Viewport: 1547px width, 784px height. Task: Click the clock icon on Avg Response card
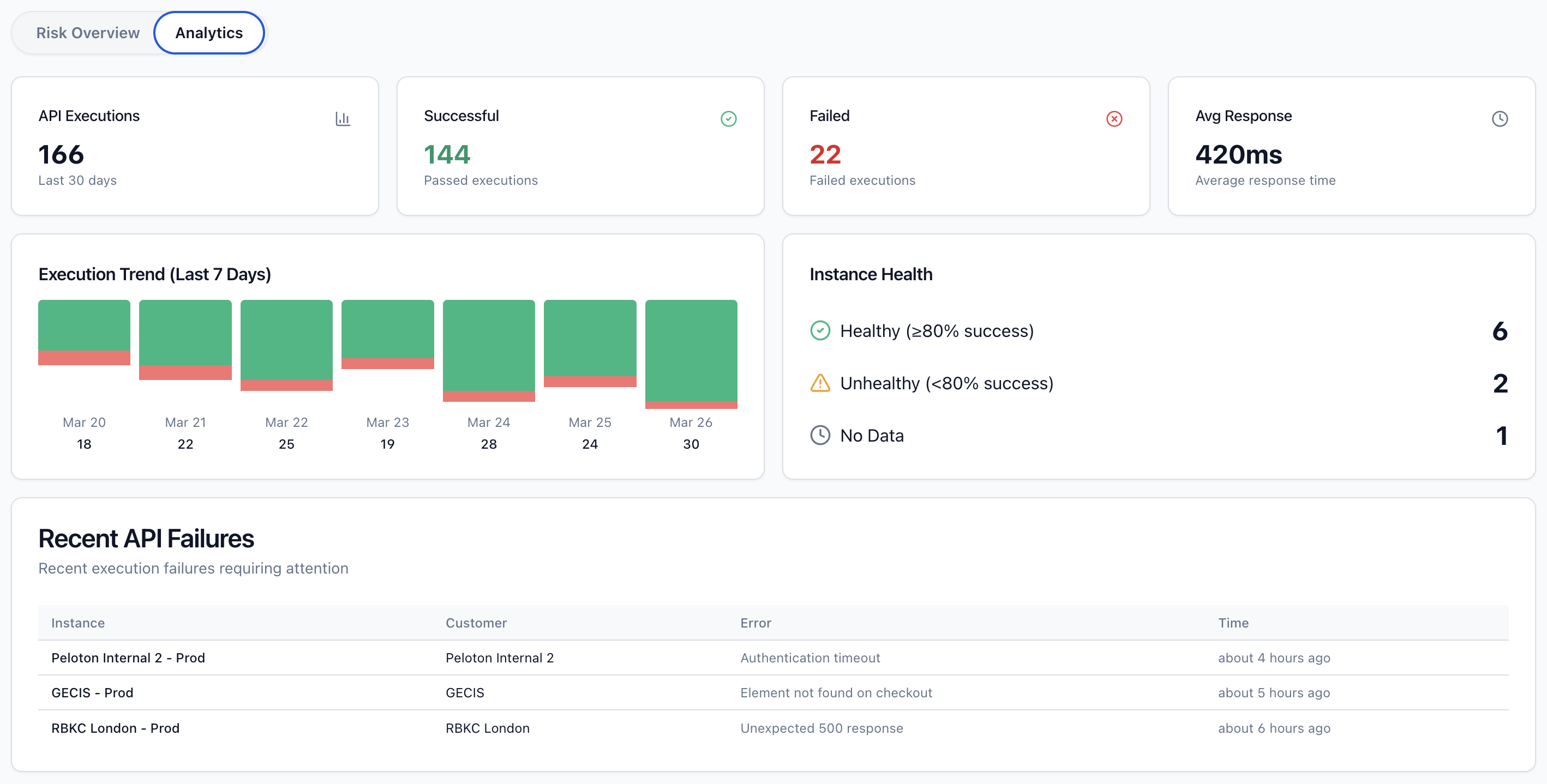[x=1500, y=119]
